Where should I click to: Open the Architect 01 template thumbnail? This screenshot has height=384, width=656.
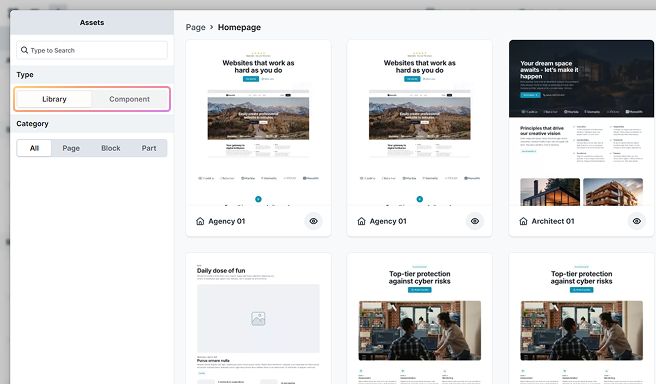click(581, 123)
